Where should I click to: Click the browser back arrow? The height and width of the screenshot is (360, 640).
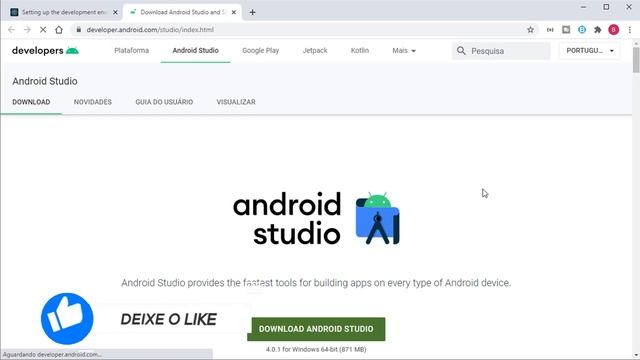[11, 30]
